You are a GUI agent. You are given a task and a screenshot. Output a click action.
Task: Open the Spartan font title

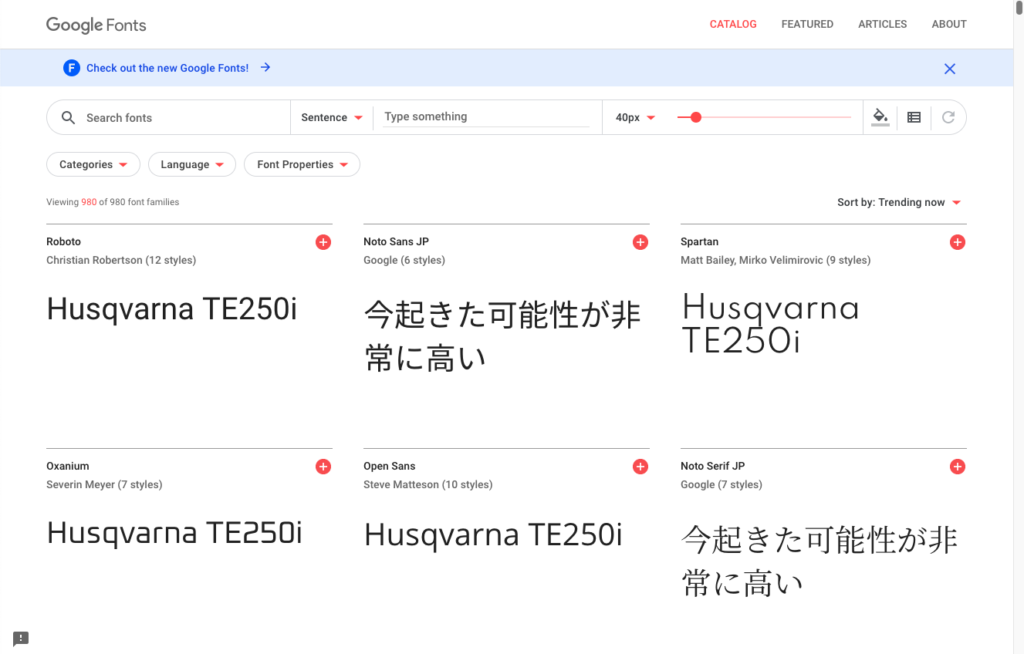coord(699,242)
